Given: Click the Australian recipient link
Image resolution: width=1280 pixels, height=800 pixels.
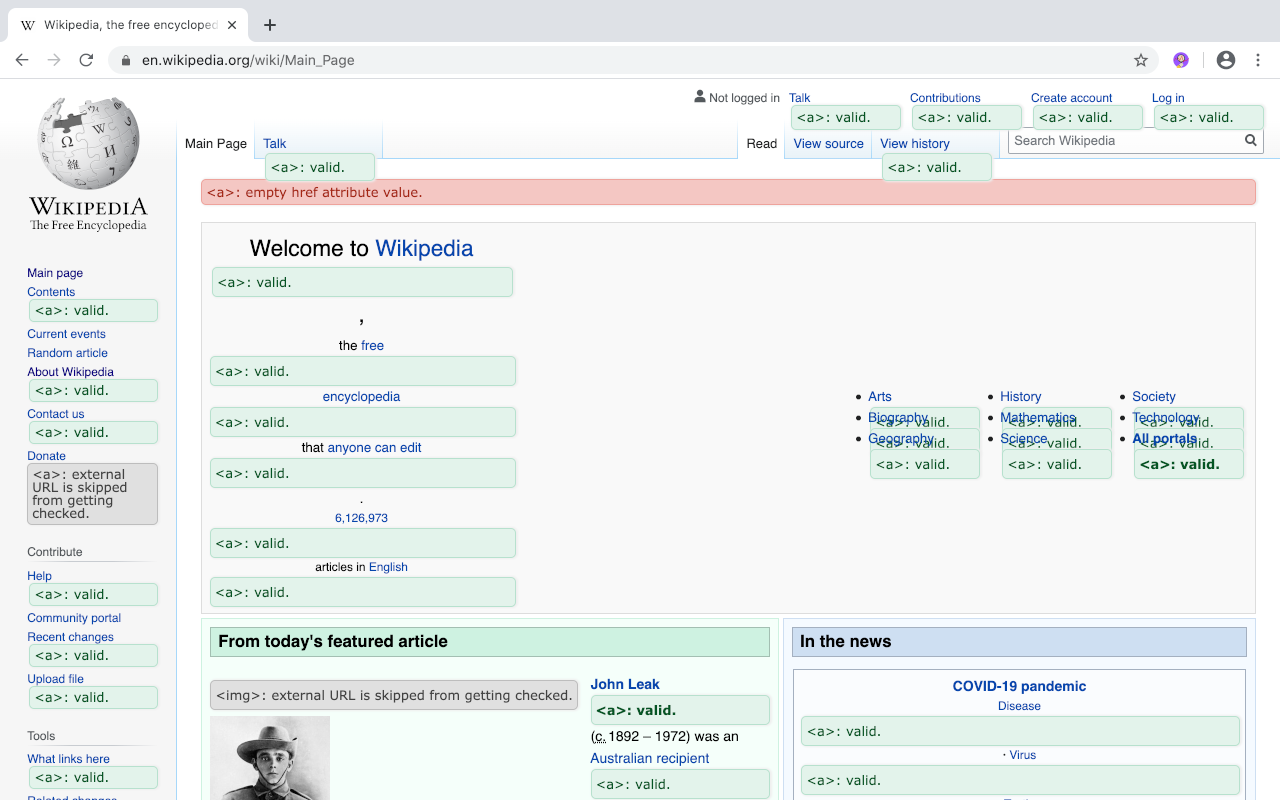Looking at the screenshot, I should click(x=650, y=759).
